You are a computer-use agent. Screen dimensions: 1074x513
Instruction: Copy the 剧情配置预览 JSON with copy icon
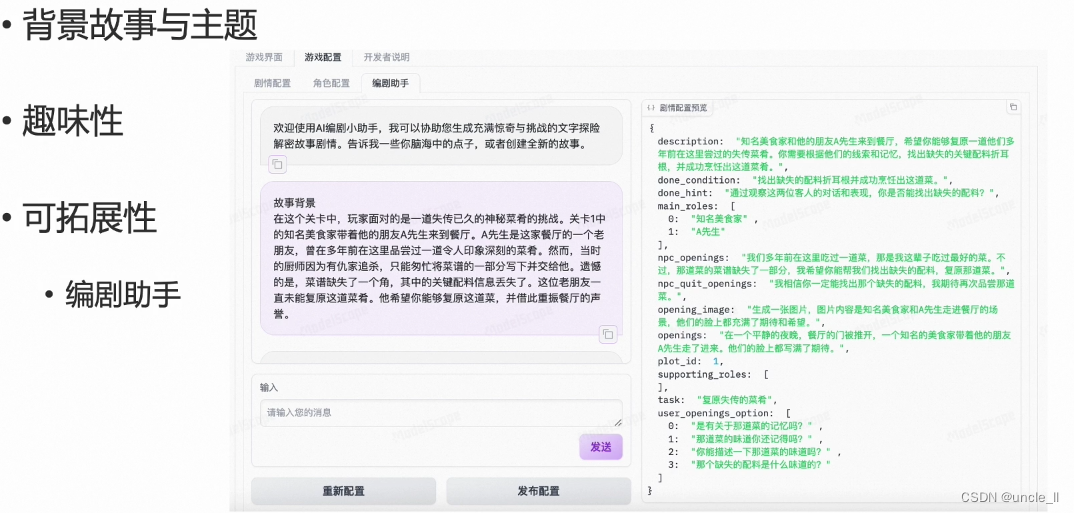pyautogui.click(x=1013, y=107)
